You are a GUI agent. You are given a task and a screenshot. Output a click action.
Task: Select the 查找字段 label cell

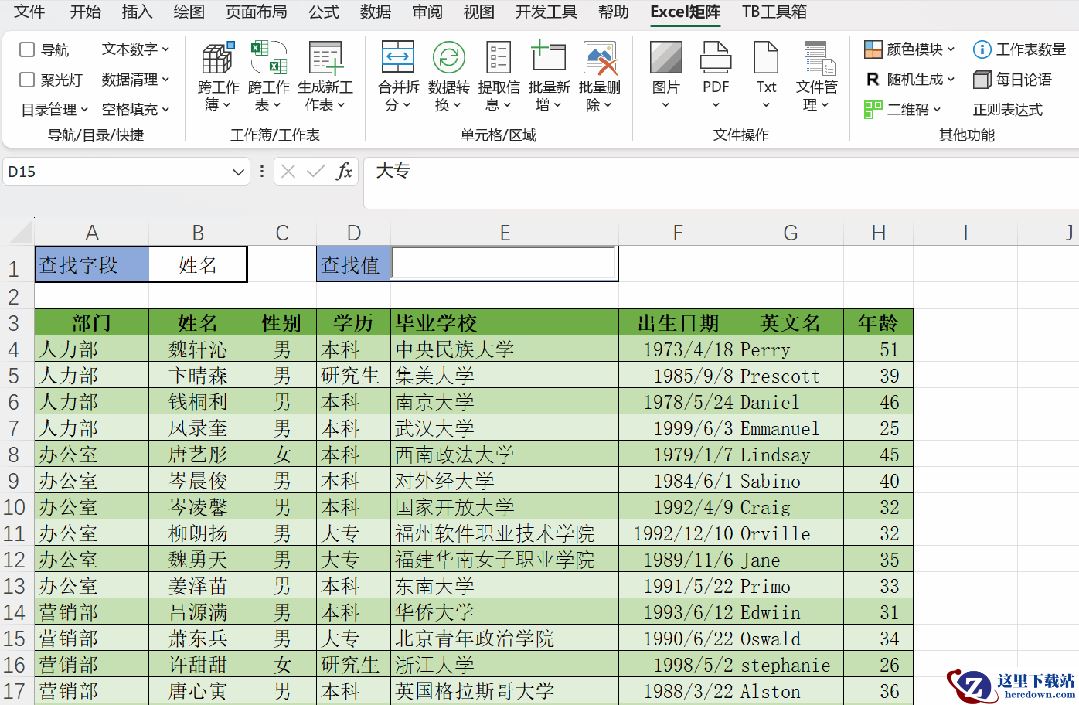pyautogui.click(x=92, y=264)
